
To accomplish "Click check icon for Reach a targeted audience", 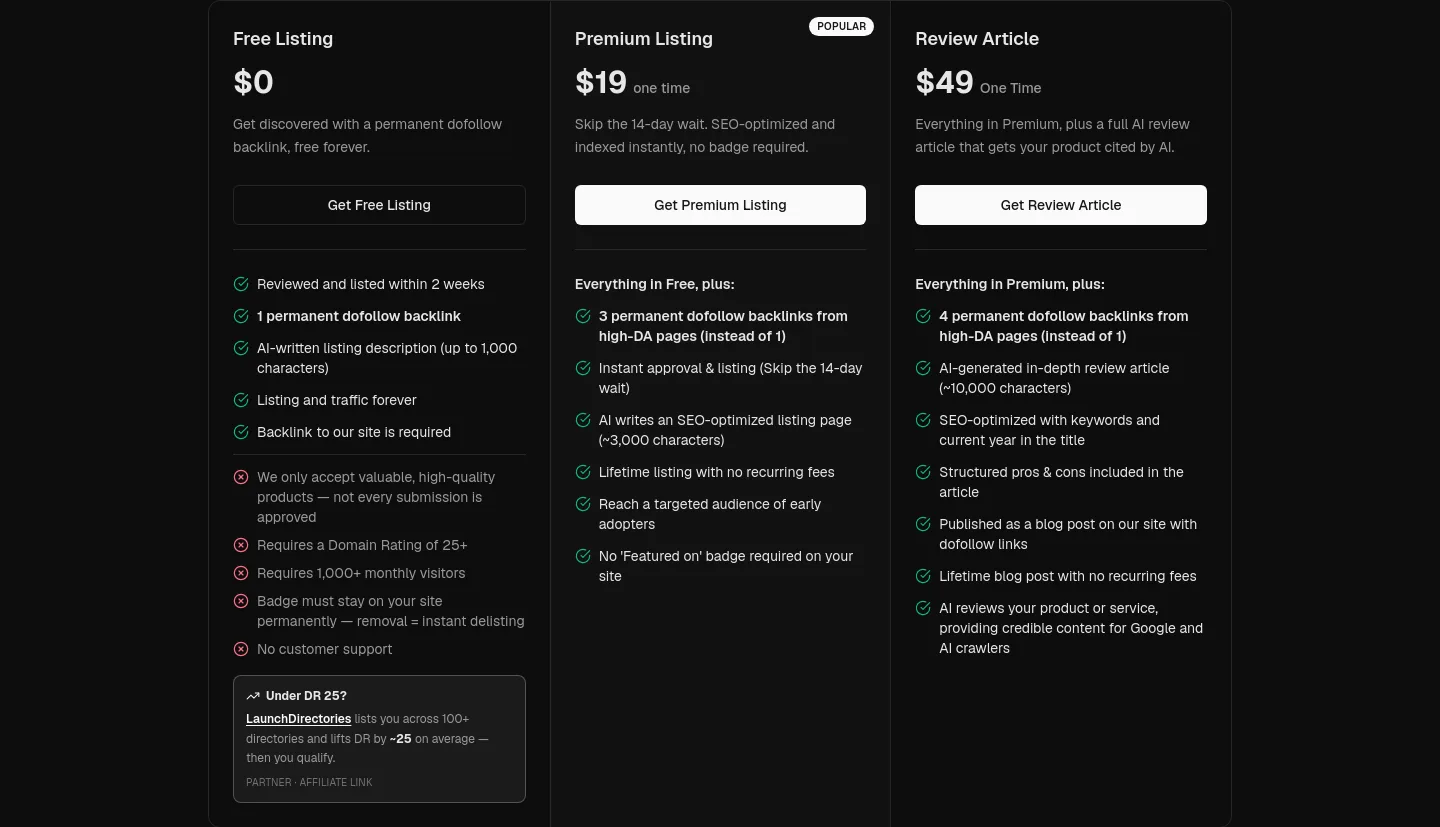I will click(x=583, y=504).
